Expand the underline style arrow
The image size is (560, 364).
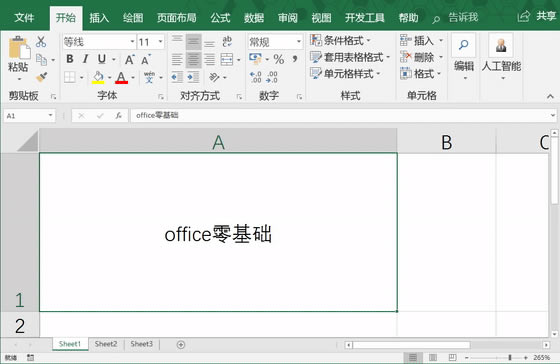coord(114,59)
